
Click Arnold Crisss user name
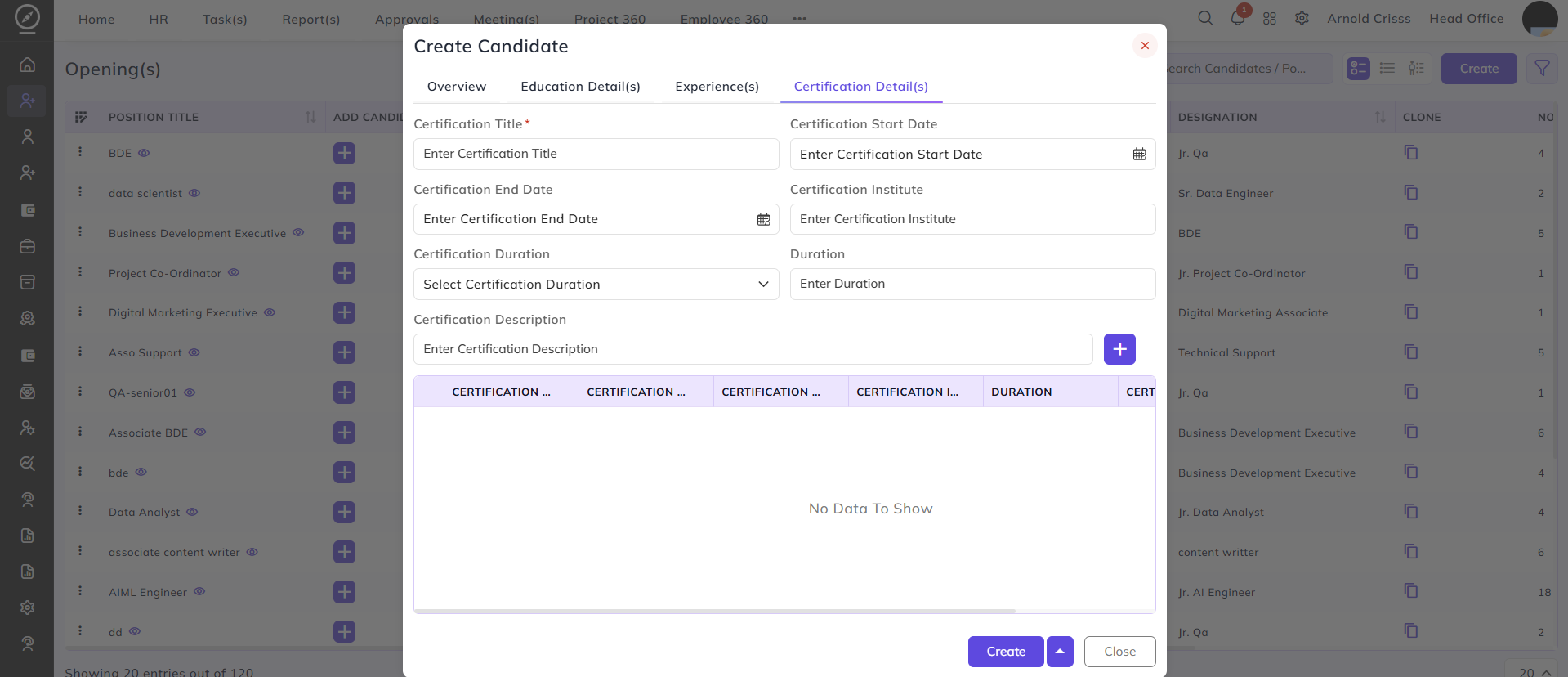(1369, 18)
